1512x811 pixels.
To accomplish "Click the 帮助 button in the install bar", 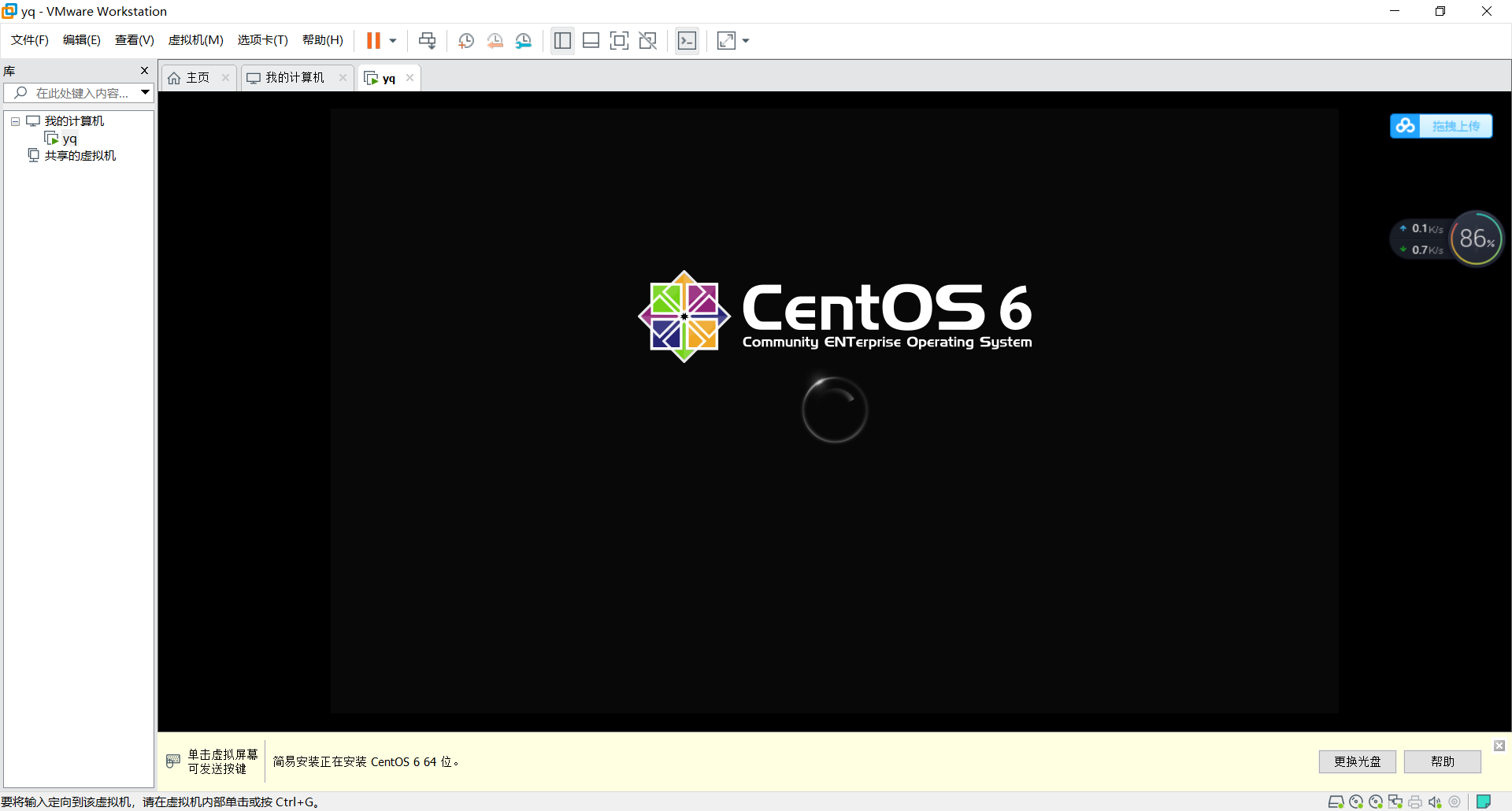I will click(1443, 761).
